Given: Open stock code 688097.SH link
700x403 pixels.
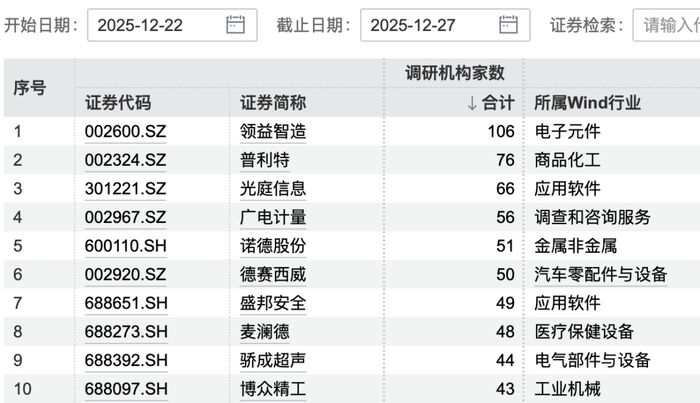Looking at the screenshot, I should click(126, 389).
